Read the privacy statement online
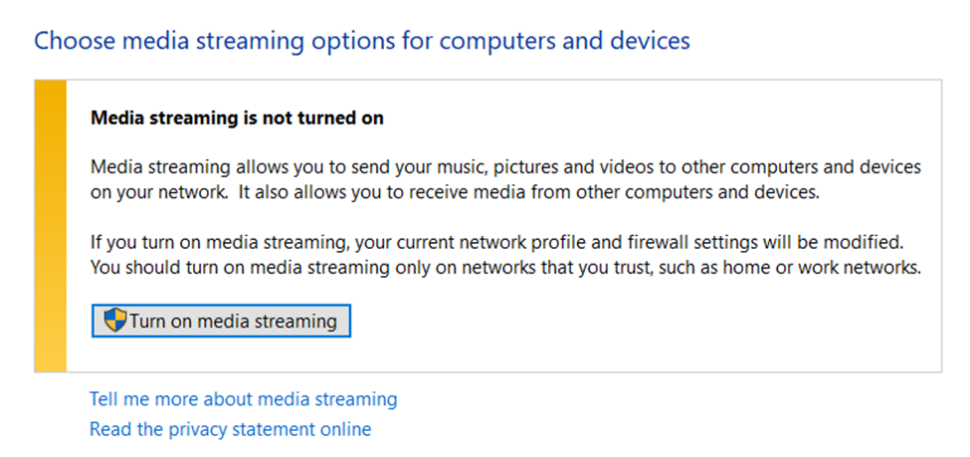This screenshot has height=457, width=970. coord(230,429)
